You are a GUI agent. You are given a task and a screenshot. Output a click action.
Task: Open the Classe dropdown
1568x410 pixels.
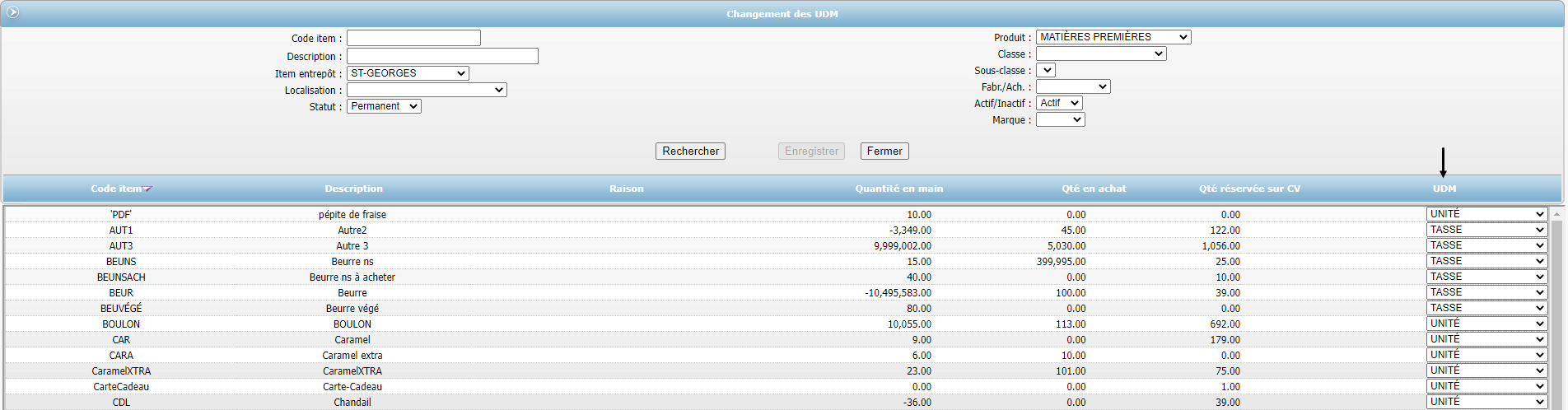pos(1101,54)
